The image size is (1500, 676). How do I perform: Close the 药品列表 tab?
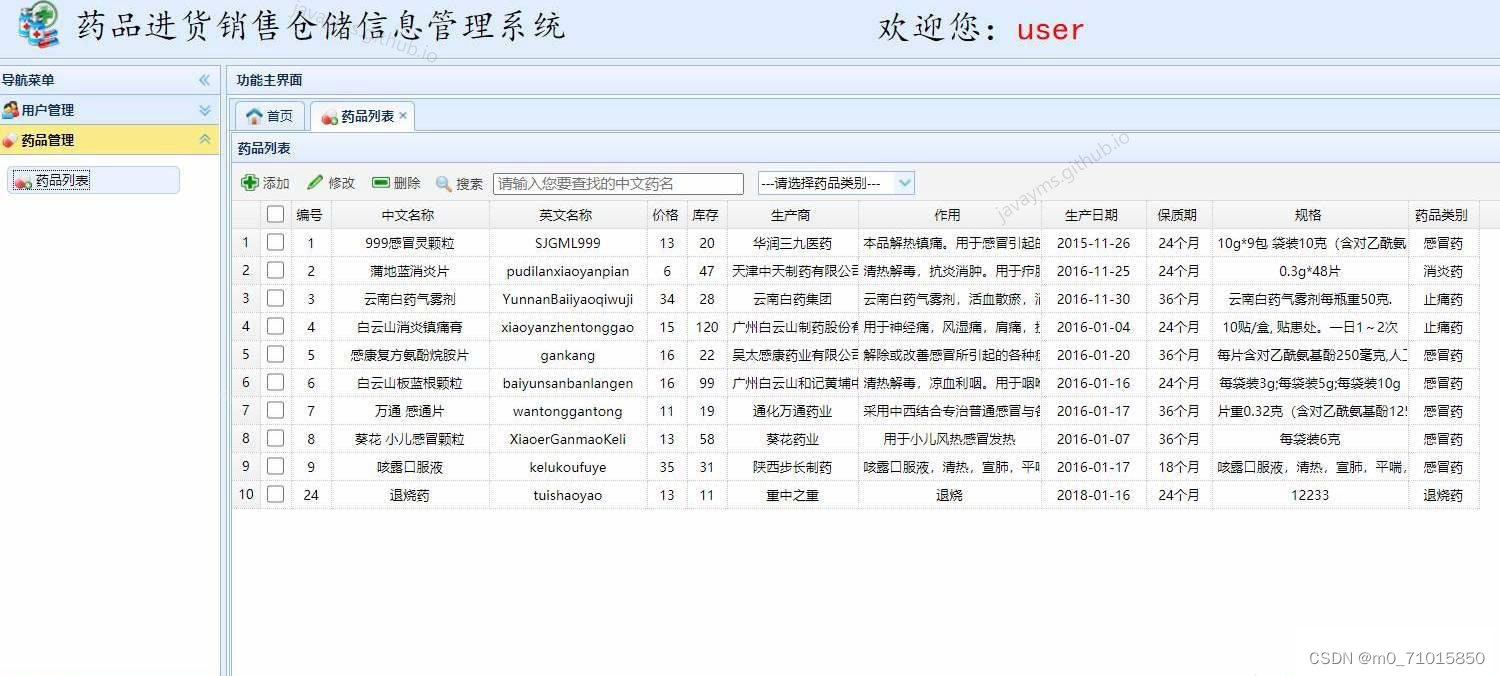point(403,116)
